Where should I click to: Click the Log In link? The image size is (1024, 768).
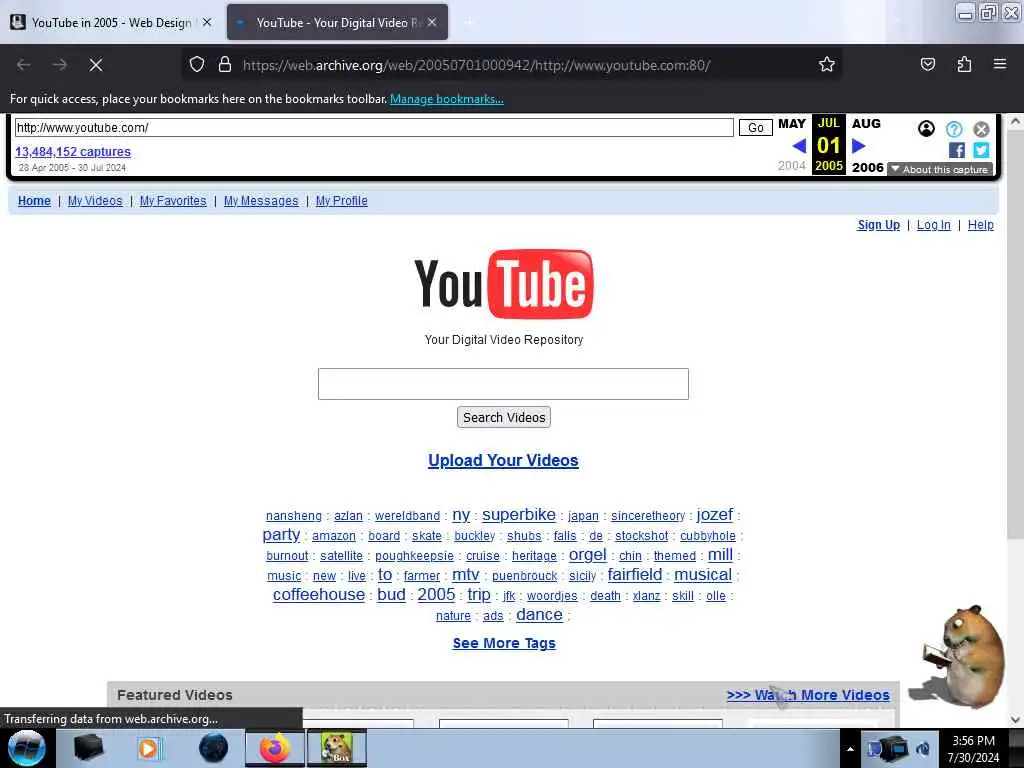[x=934, y=225]
